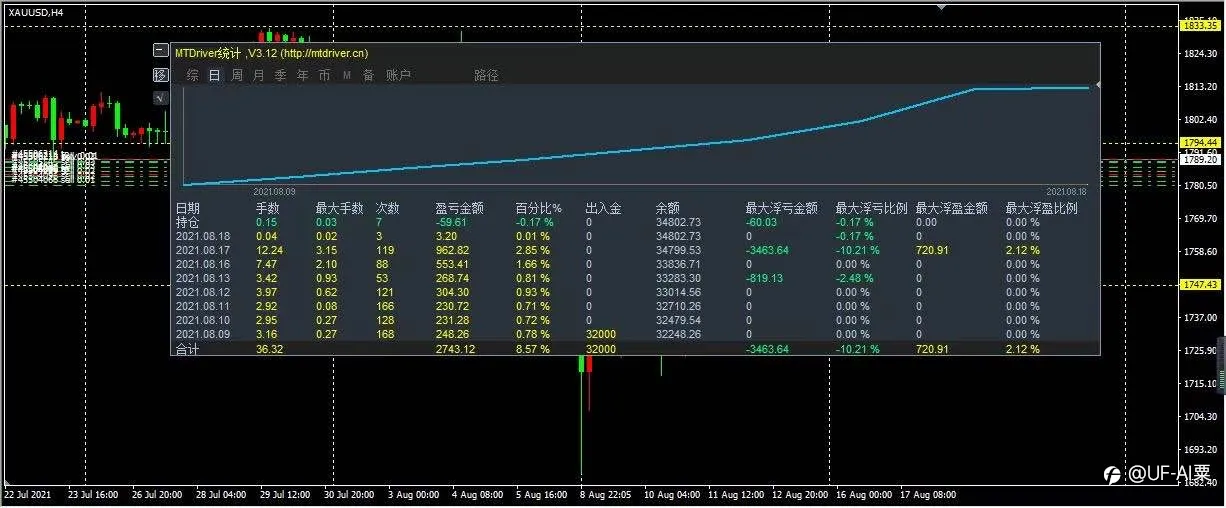
Task: Select the 持仓 open positions row
Action: 637,222
